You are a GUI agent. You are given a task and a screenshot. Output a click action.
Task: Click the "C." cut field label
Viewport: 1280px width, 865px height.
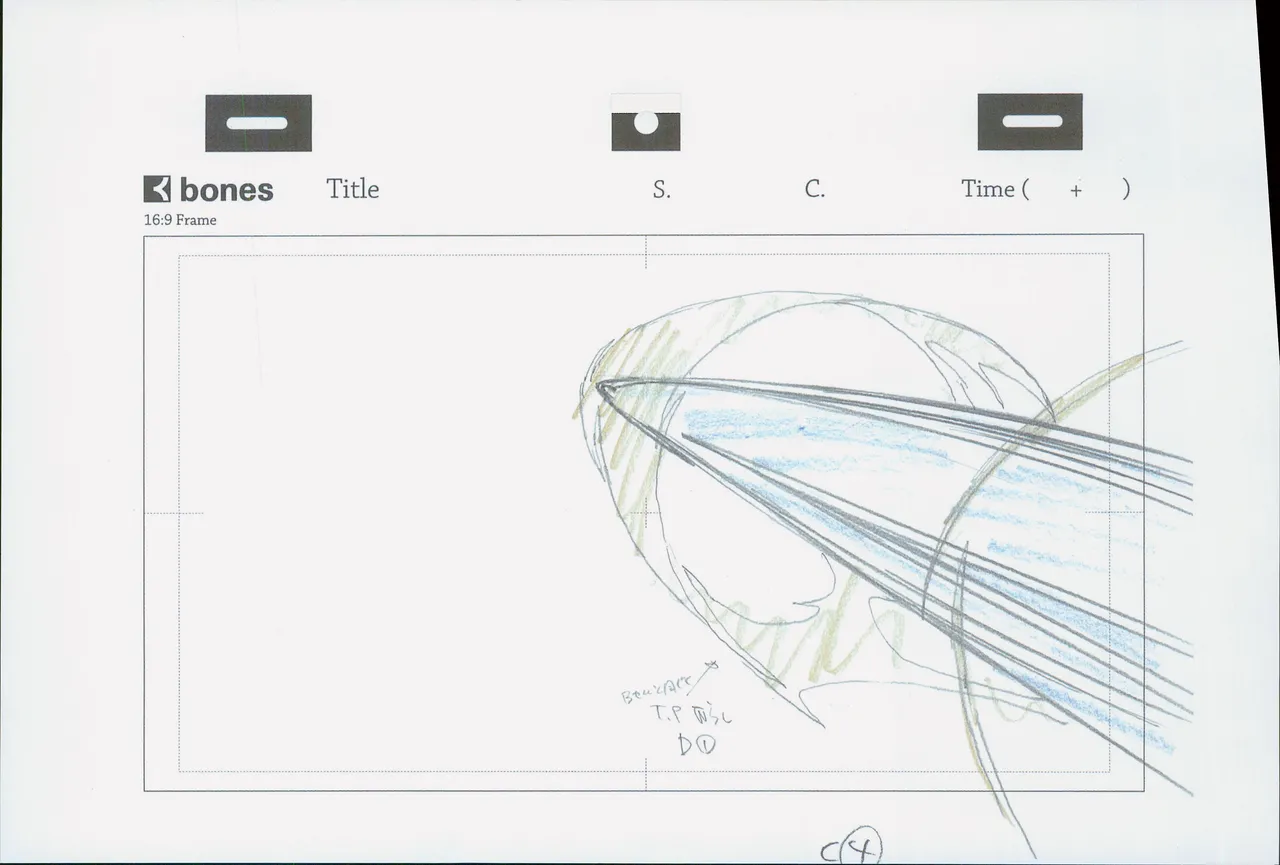(815, 190)
